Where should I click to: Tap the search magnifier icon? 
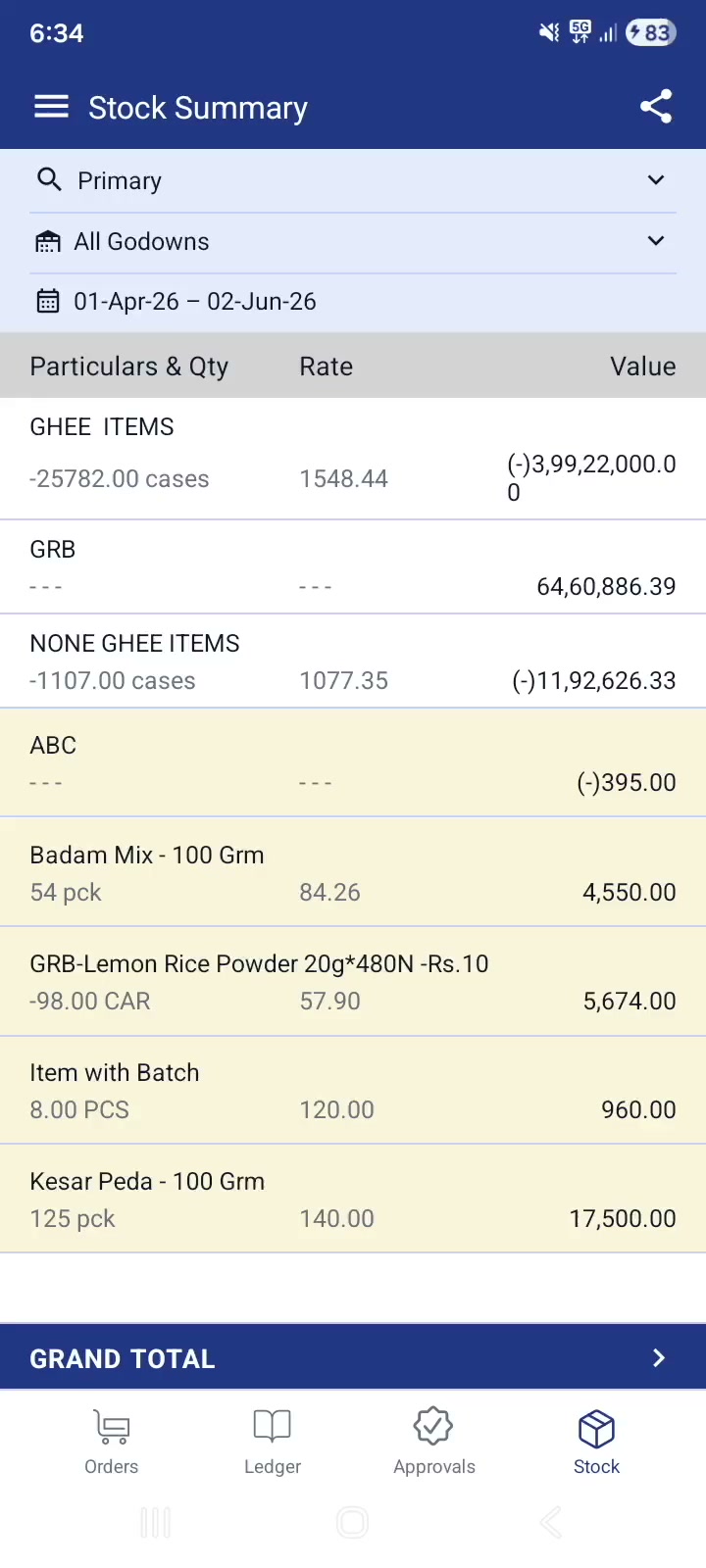point(49,180)
